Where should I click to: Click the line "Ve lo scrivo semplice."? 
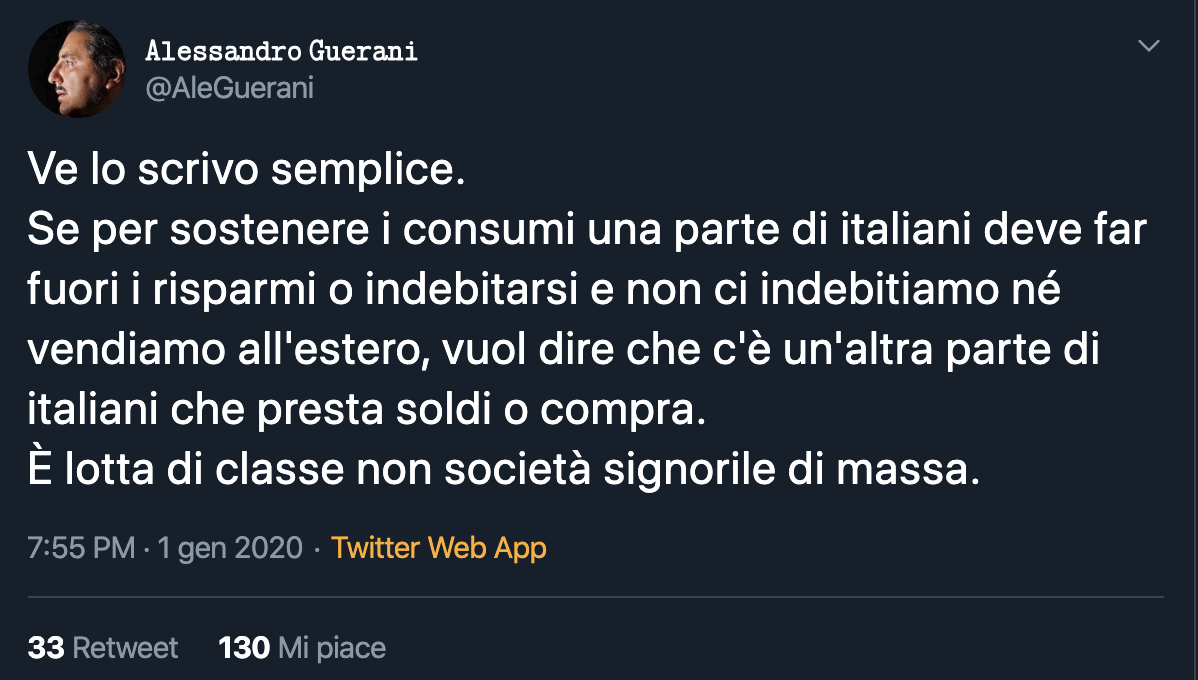coord(246,171)
